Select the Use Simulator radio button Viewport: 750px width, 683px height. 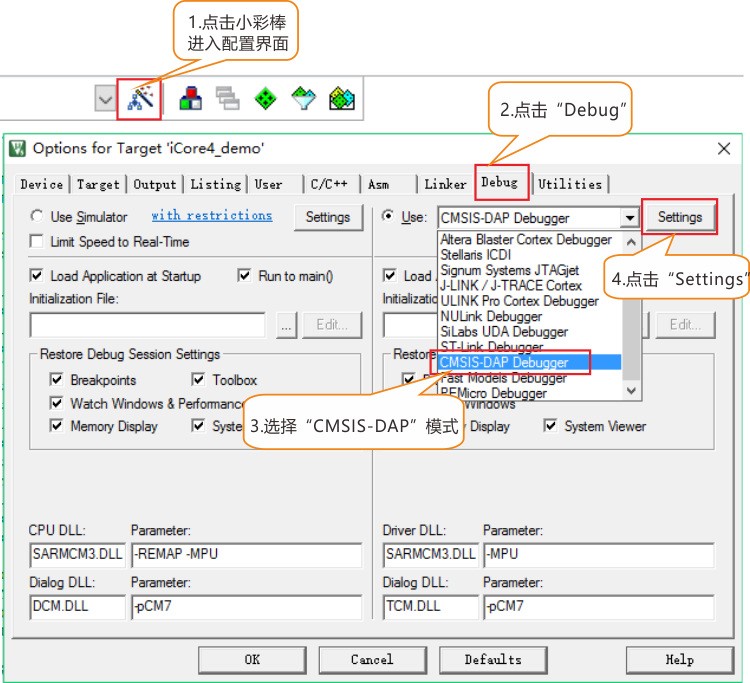37,217
